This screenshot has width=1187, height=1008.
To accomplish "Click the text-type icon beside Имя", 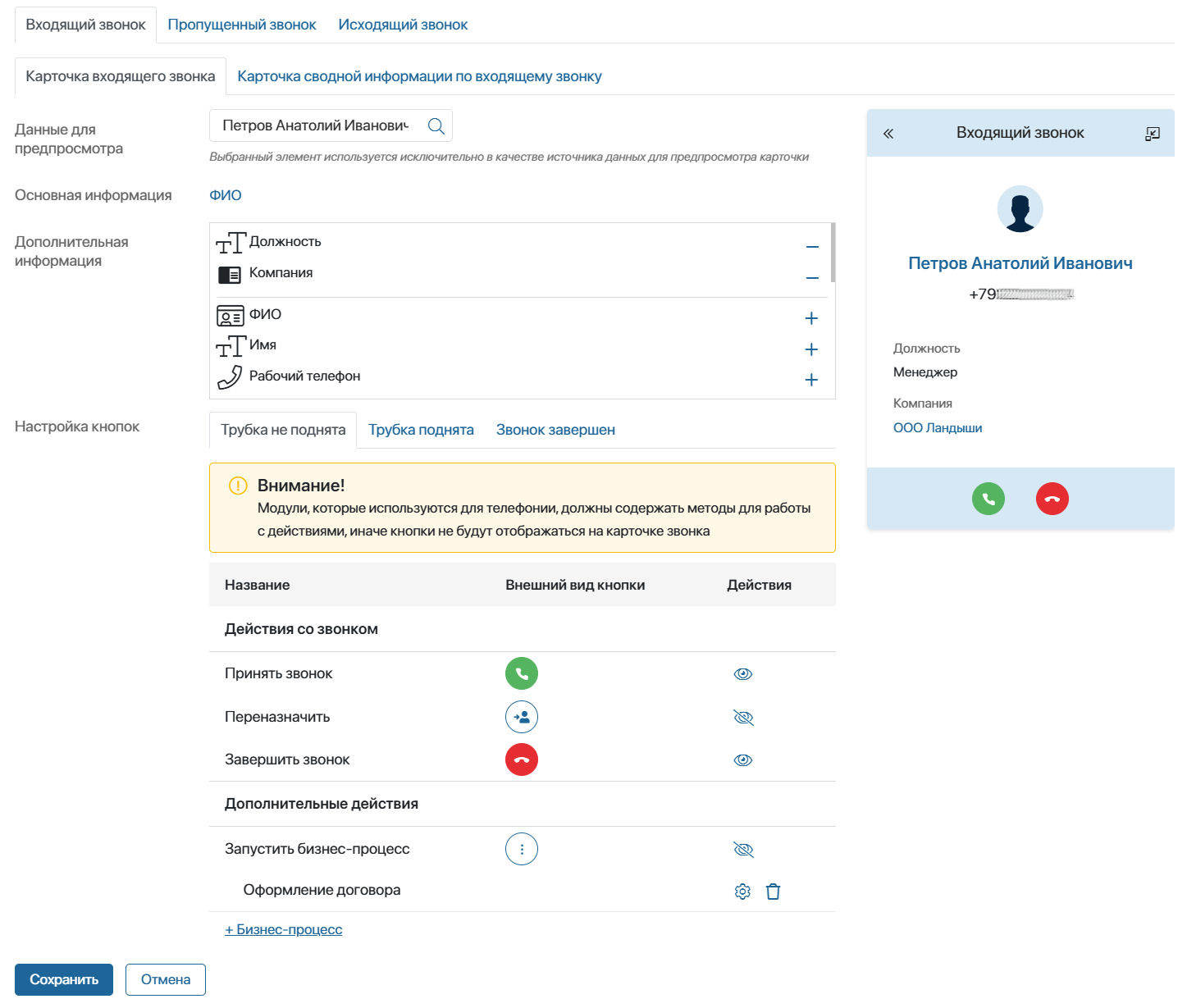I will (231, 346).
